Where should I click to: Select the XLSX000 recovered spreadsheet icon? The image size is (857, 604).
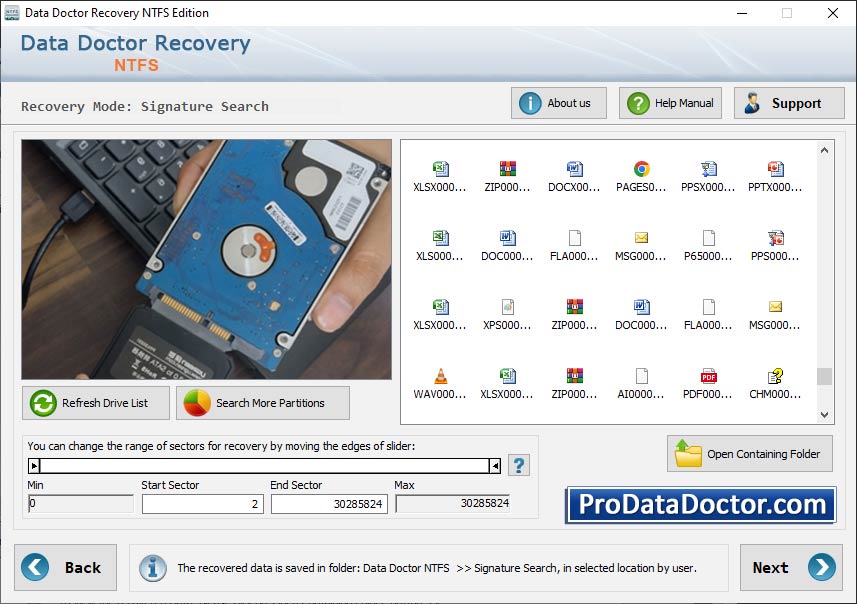click(438, 170)
